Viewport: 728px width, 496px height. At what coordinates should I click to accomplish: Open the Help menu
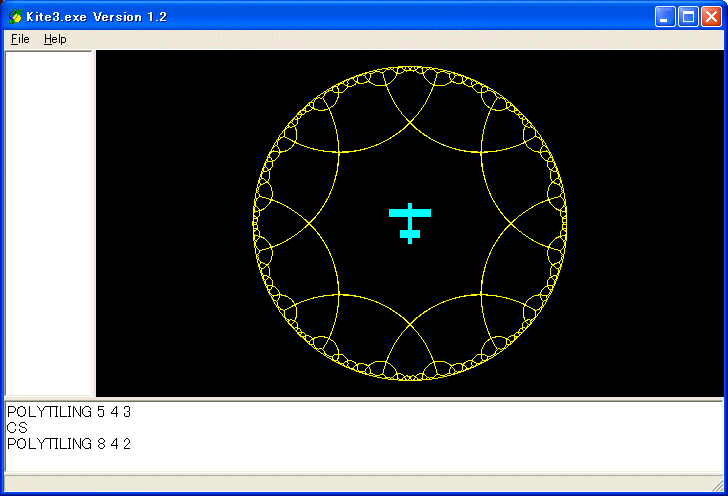[55, 39]
